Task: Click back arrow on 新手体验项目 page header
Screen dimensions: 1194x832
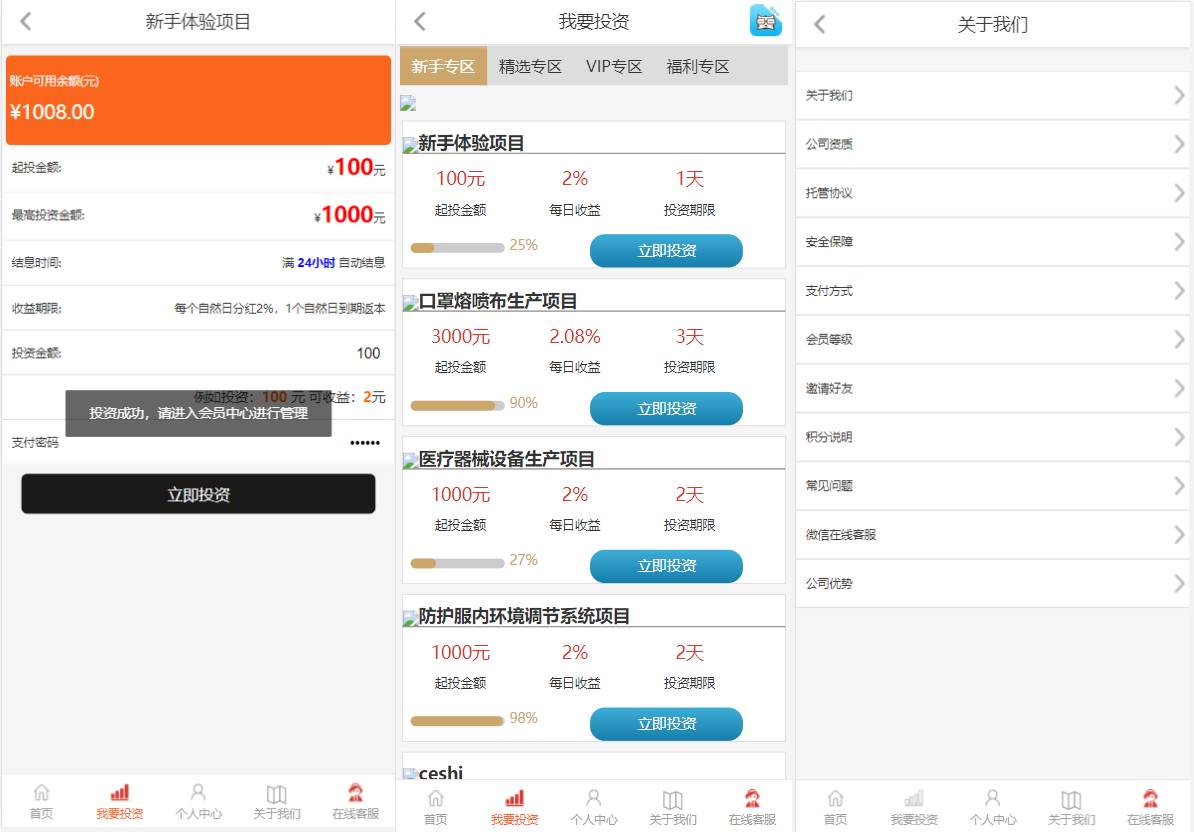Action: tap(26, 21)
